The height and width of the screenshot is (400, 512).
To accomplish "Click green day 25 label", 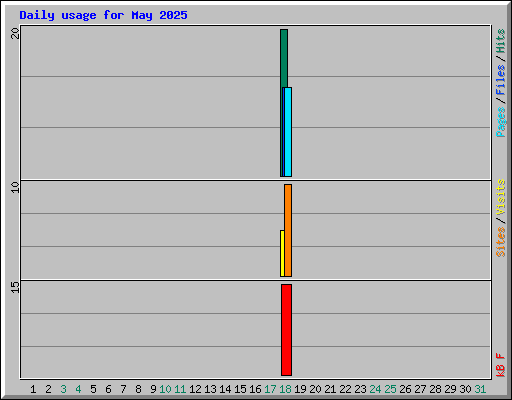I will (x=390, y=389).
